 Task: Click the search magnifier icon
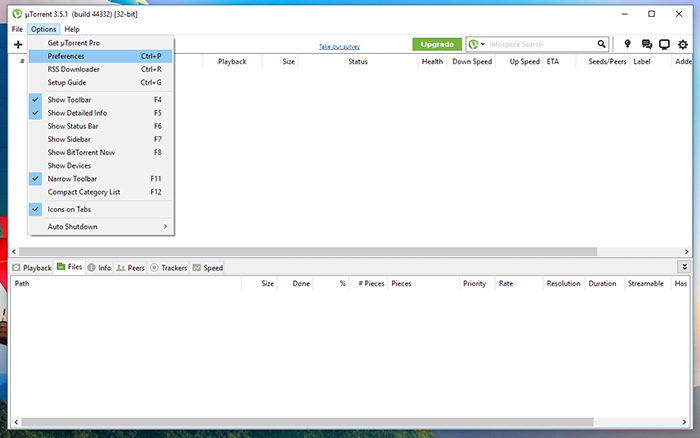tap(601, 44)
